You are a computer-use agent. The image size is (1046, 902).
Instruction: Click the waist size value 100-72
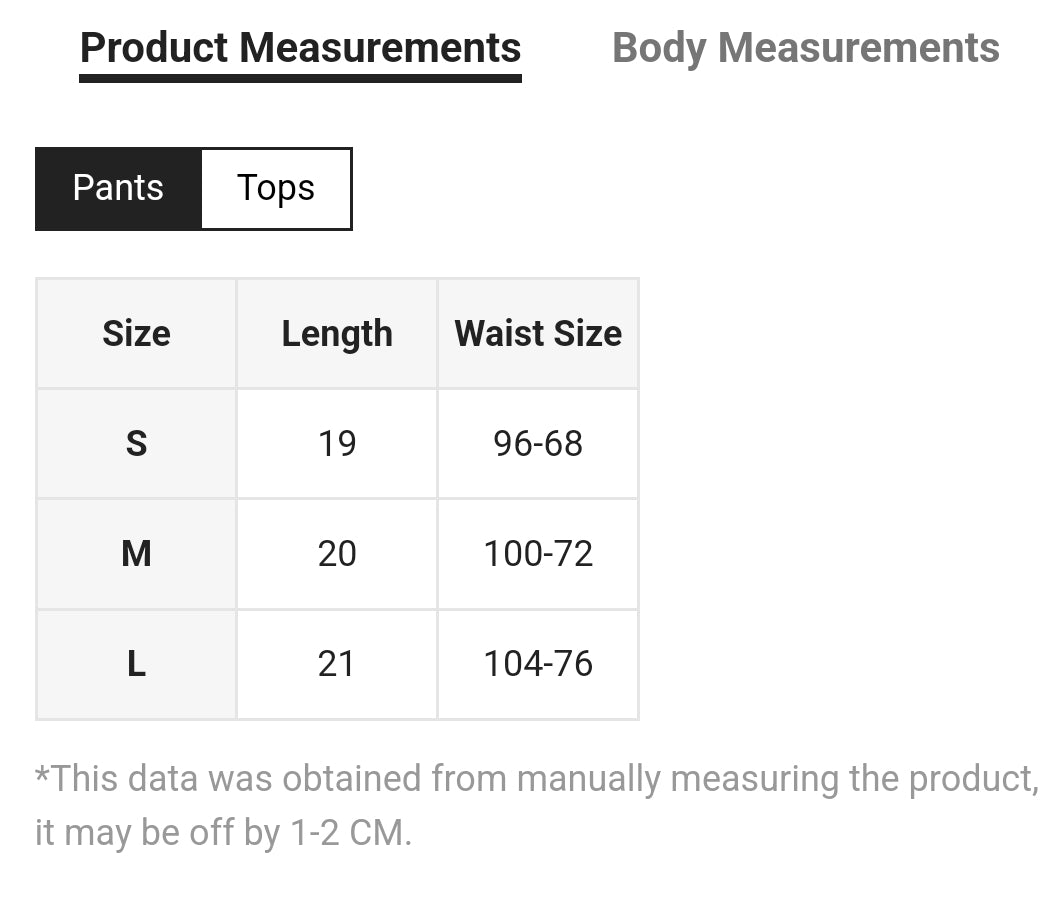point(538,553)
